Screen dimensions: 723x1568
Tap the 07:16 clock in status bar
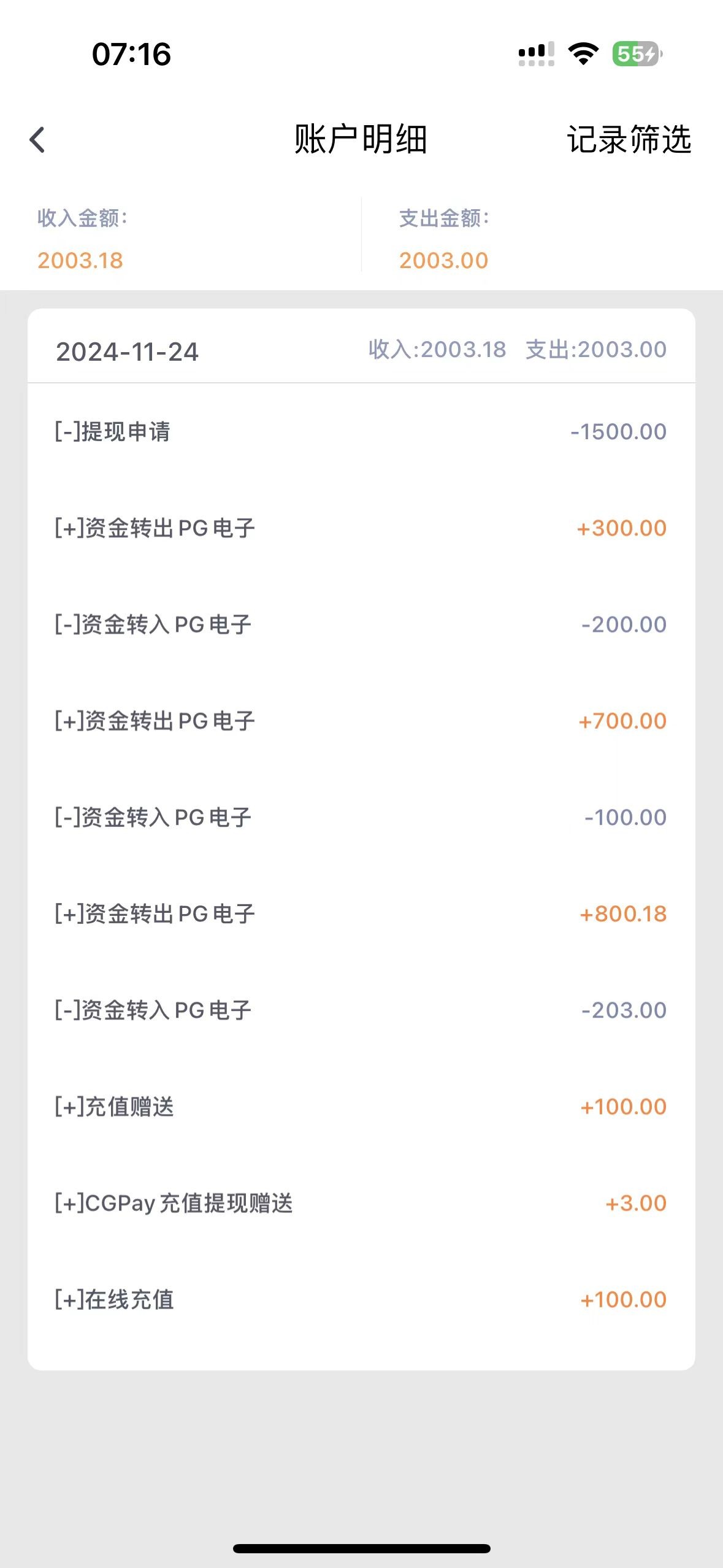point(131,54)
